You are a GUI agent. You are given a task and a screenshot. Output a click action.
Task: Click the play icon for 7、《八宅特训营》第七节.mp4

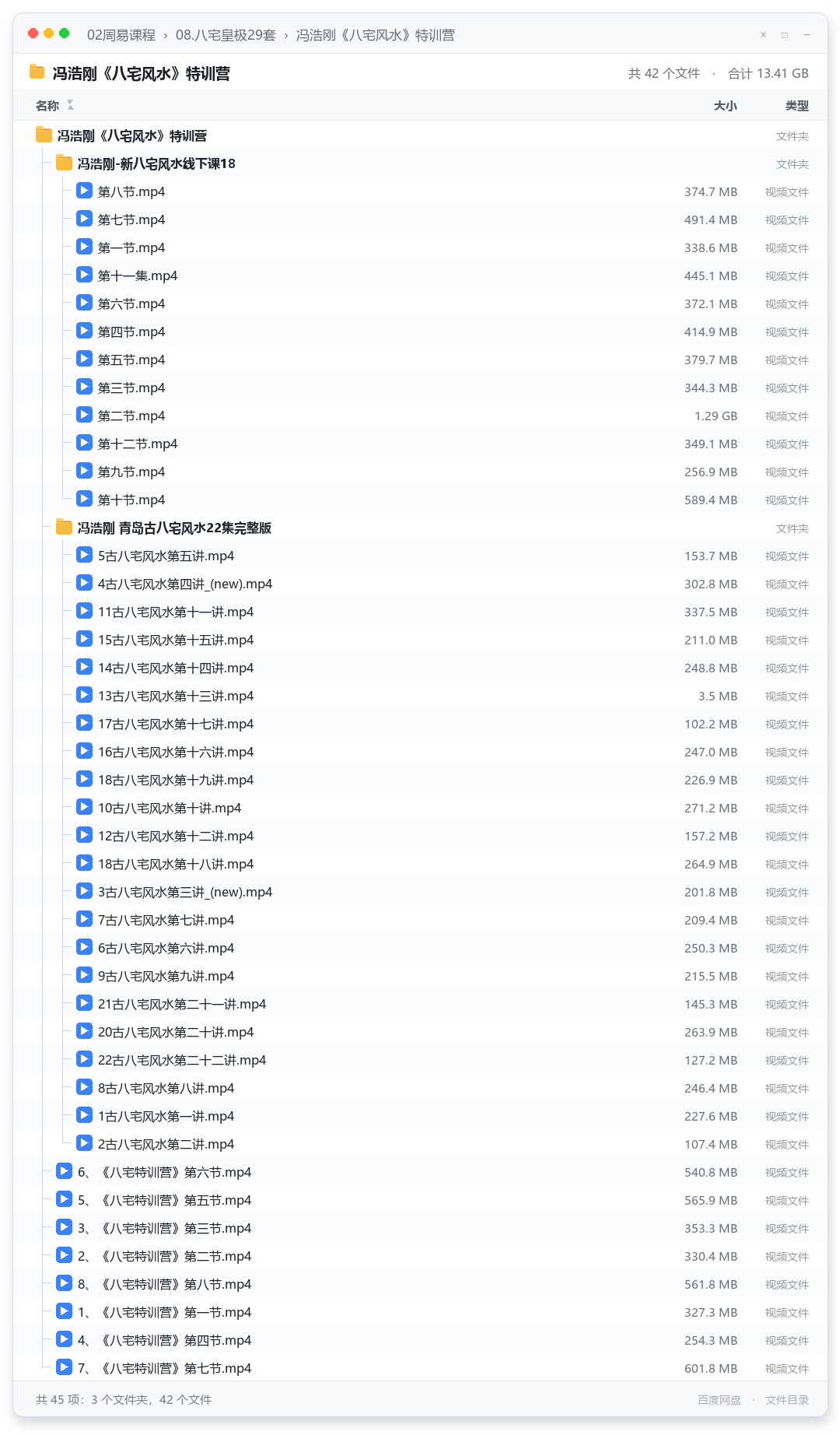click(65, 1367)
